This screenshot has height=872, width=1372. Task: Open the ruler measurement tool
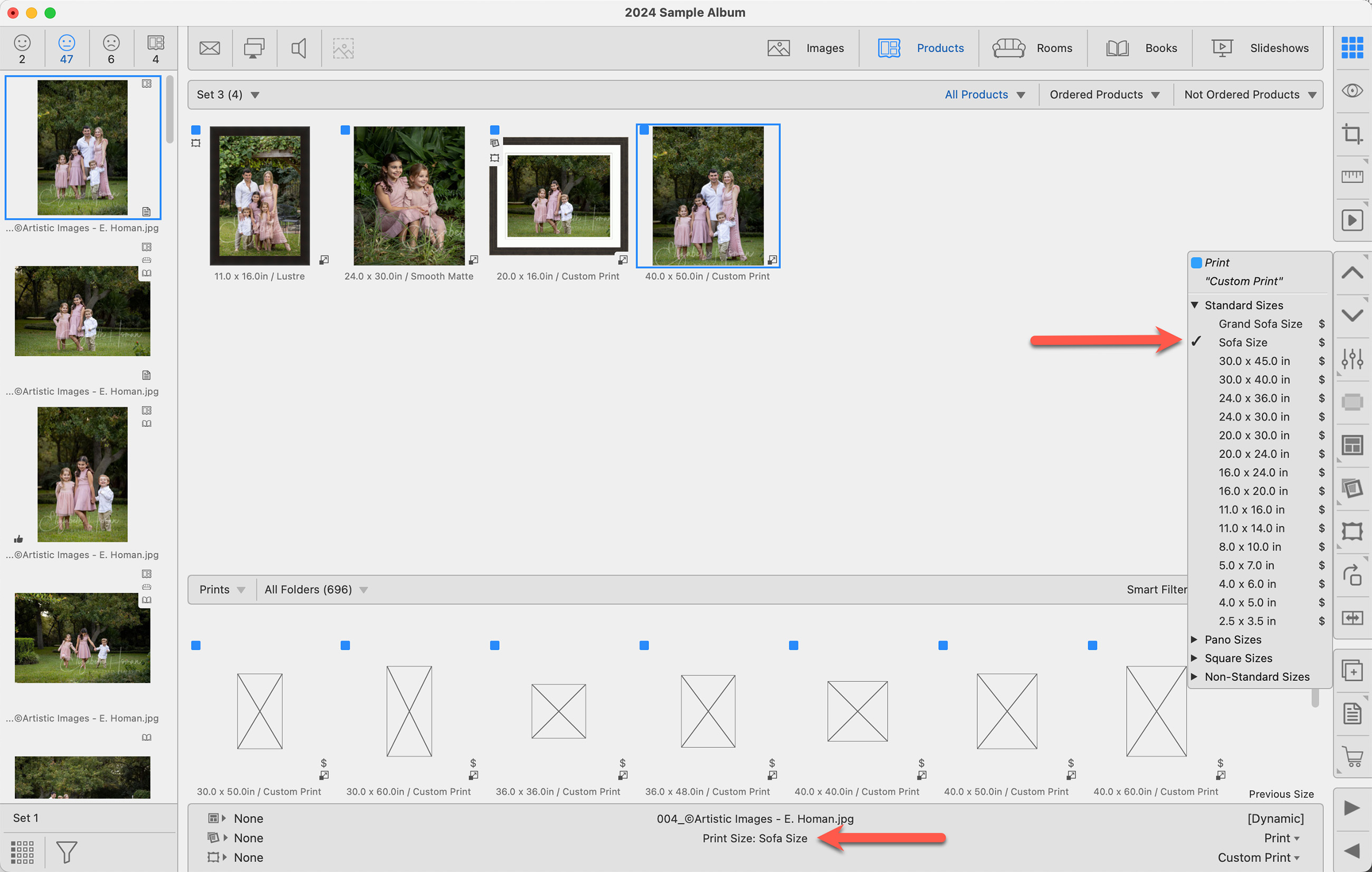pyautogui.click(x=1351, y=176)
